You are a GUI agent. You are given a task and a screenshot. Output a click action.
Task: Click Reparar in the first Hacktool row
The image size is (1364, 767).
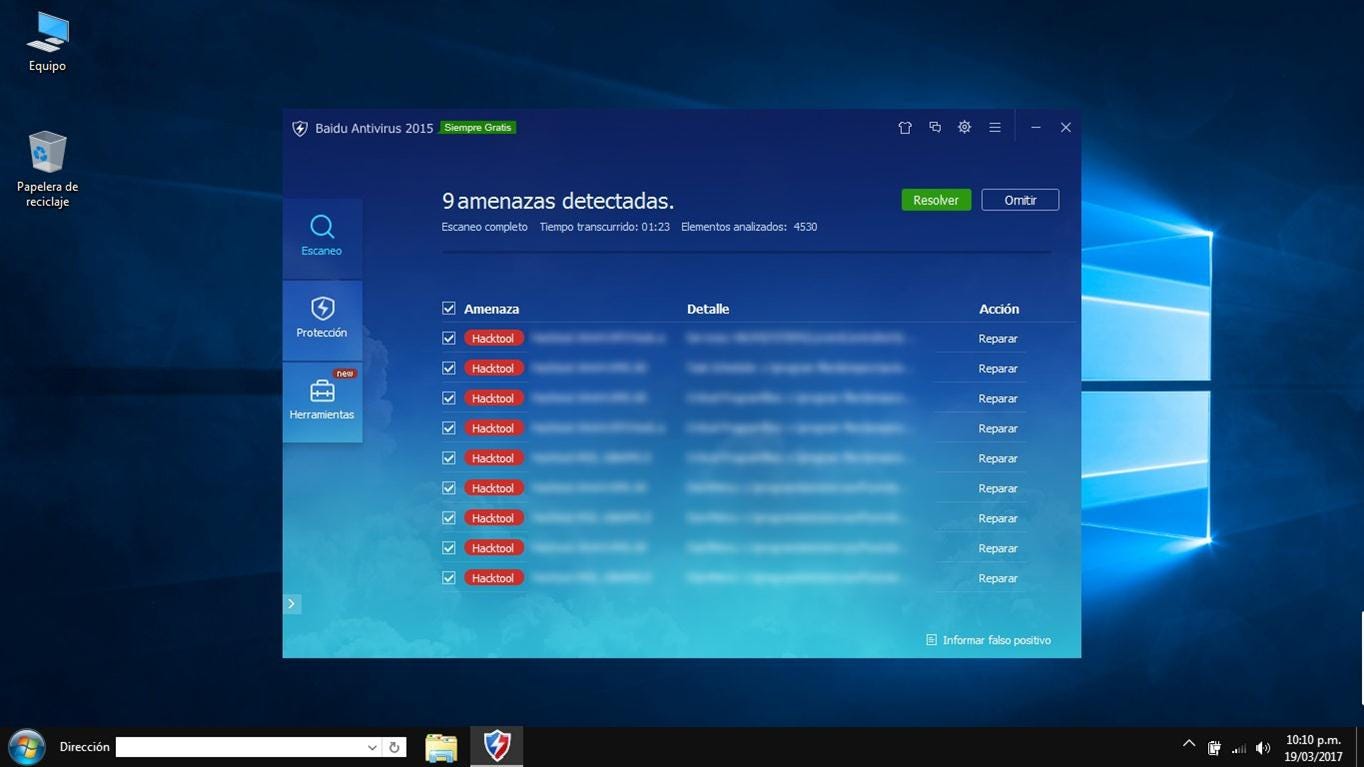[x=998, y=339]
